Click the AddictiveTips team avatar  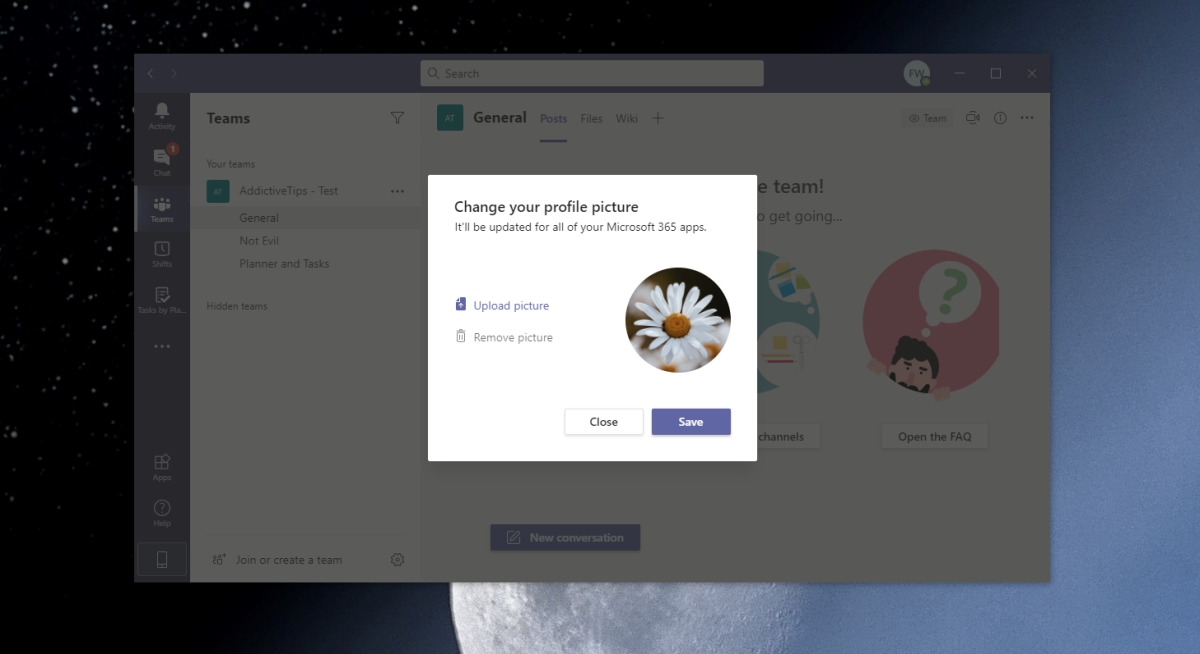pos(218,191)
